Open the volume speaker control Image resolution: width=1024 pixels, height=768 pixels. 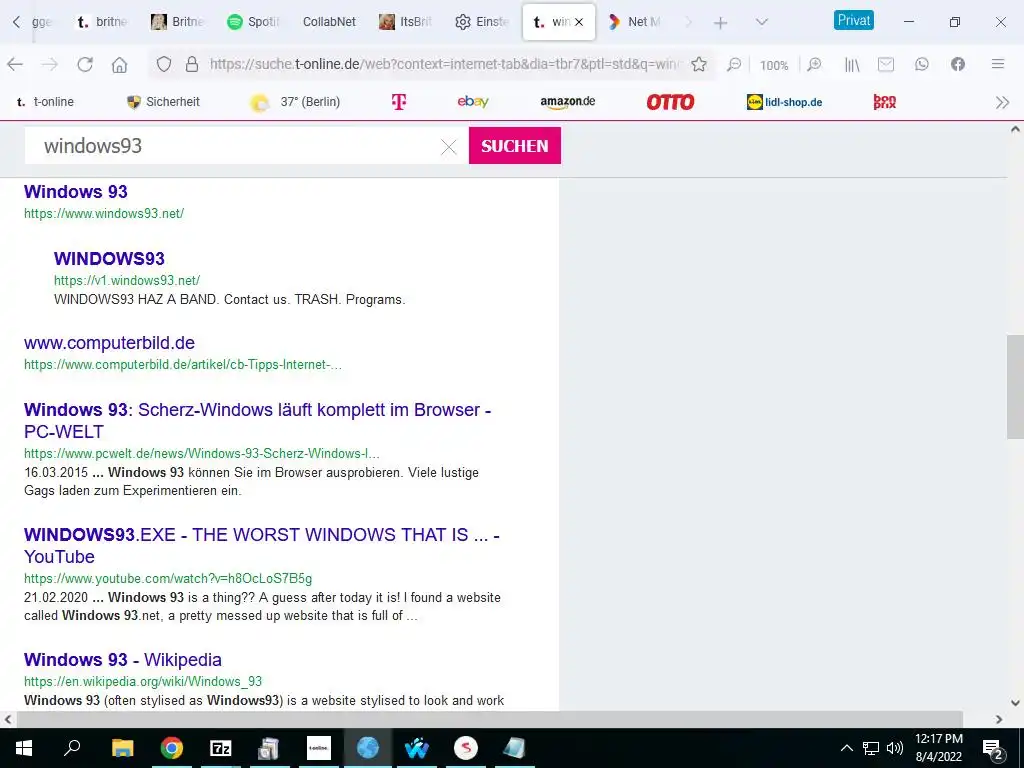tap(895, 748)
